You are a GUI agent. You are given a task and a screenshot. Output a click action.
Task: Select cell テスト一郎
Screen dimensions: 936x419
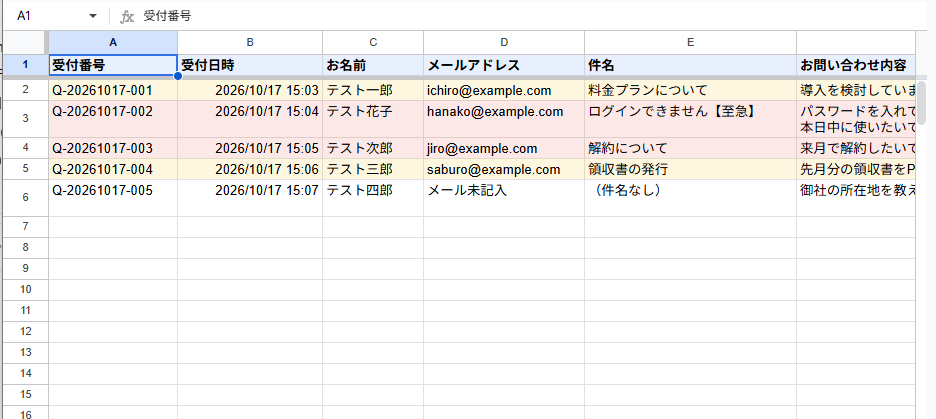point(373,90)
